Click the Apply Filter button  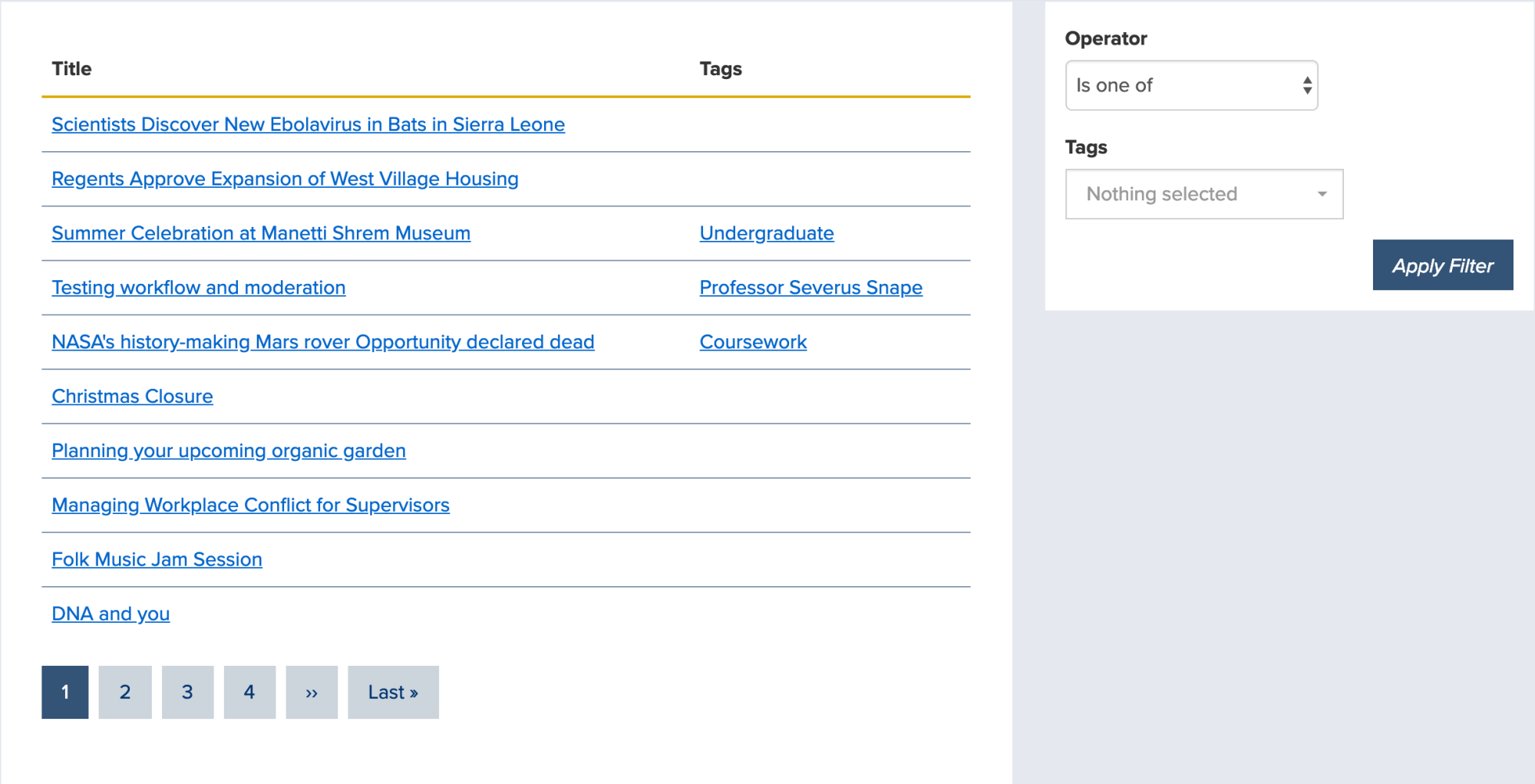(x=1442, y=265)
